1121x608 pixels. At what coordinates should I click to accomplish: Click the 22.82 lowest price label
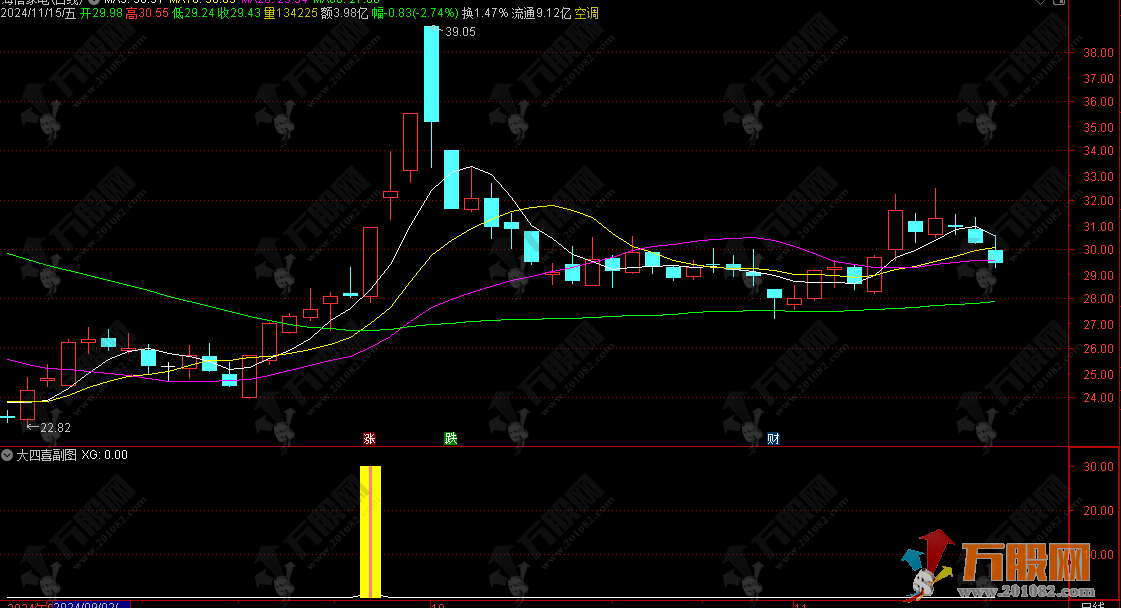[55, 428]
